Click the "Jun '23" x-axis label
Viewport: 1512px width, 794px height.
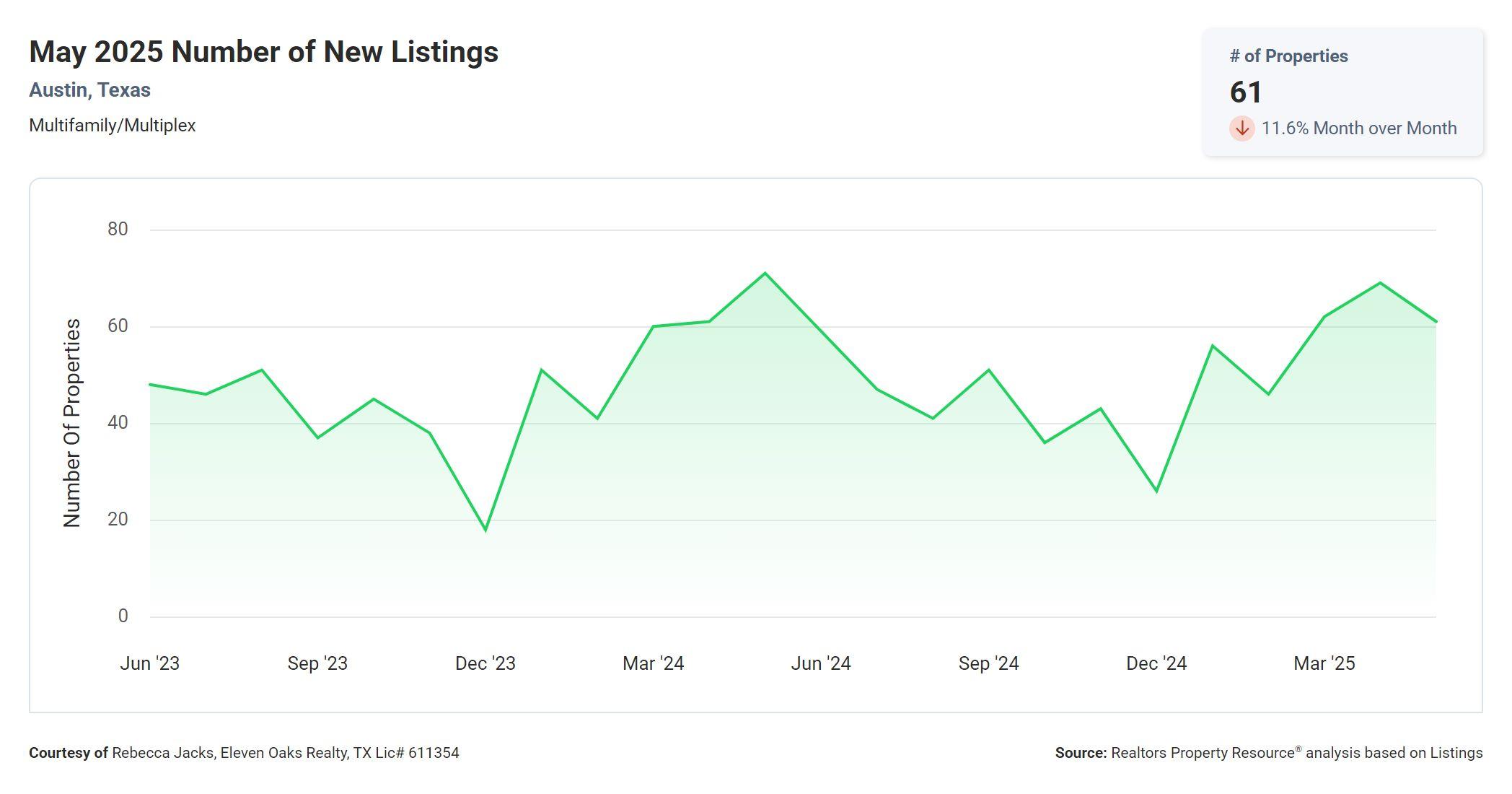pyautogui.click(x=149, y=663)
